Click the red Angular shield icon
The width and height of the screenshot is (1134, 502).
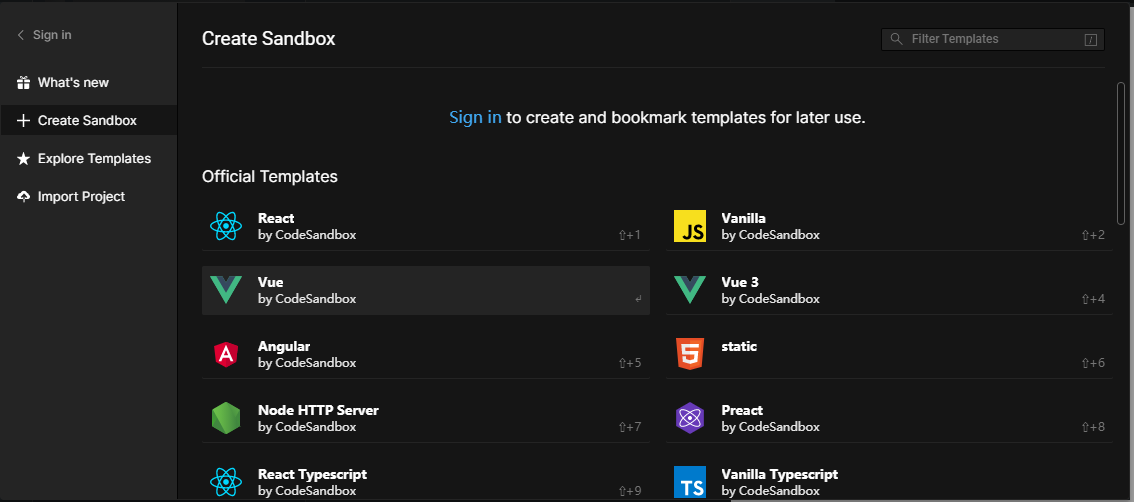point(226,354)
